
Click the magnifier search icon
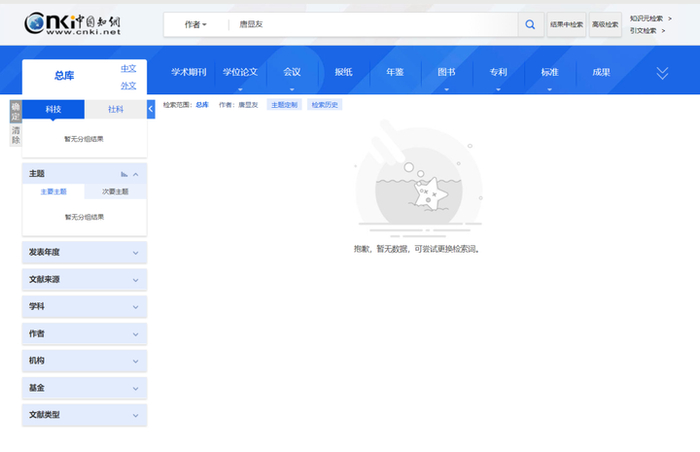(x=530, y=25)
